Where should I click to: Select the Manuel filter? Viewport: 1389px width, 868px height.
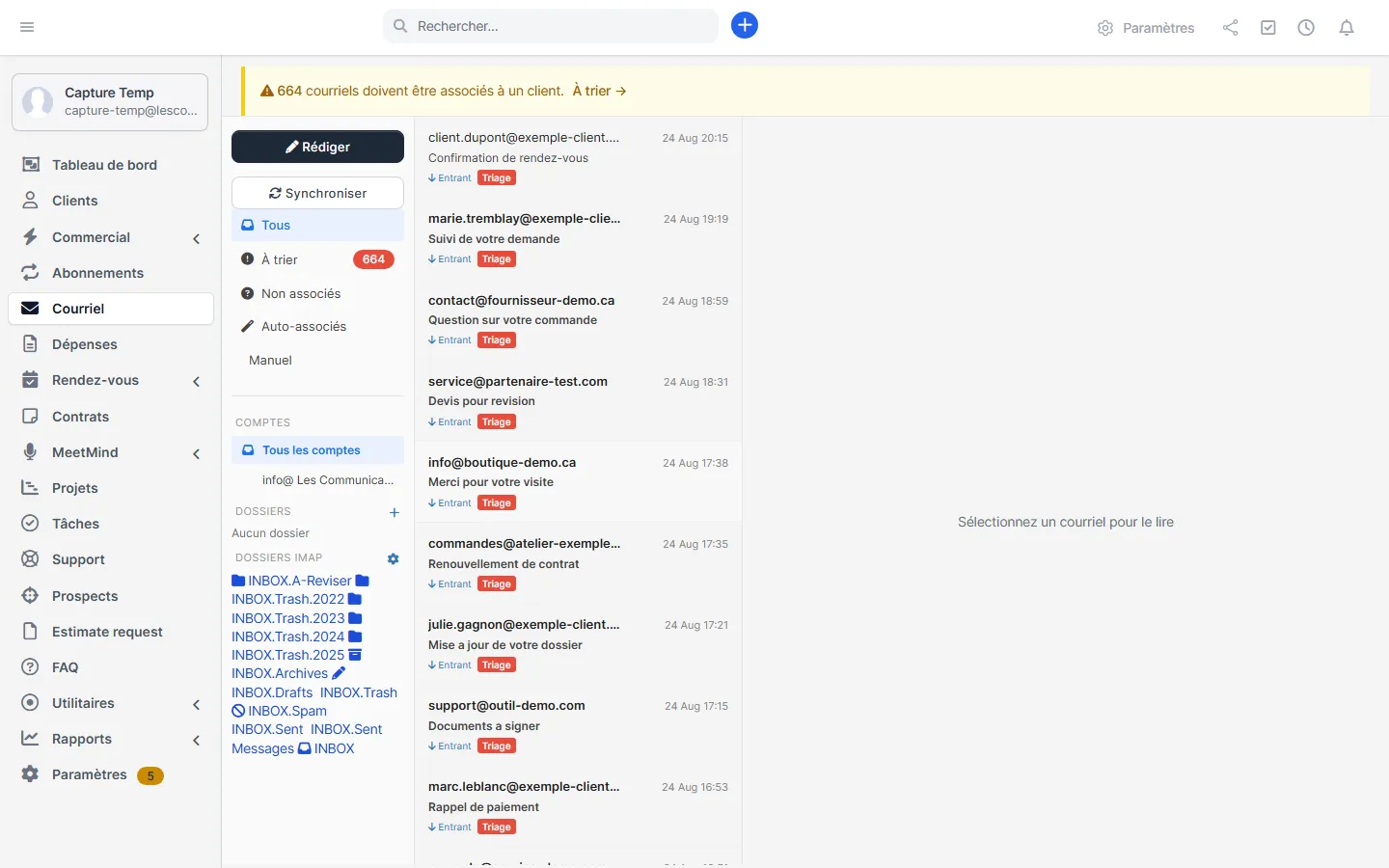pyautogui.click(x=317, y=360)
